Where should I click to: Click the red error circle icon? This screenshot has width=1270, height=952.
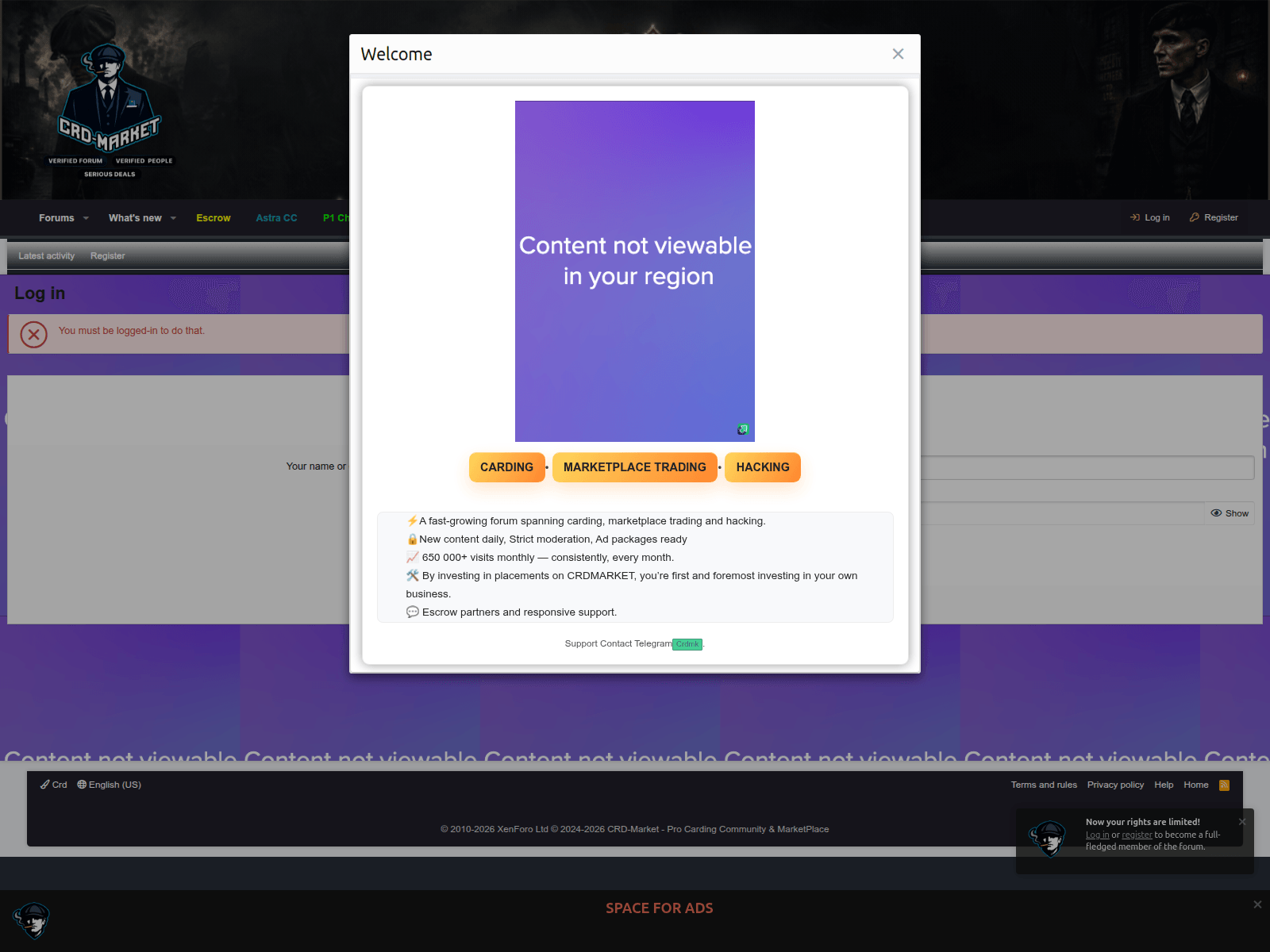point(33,334)
